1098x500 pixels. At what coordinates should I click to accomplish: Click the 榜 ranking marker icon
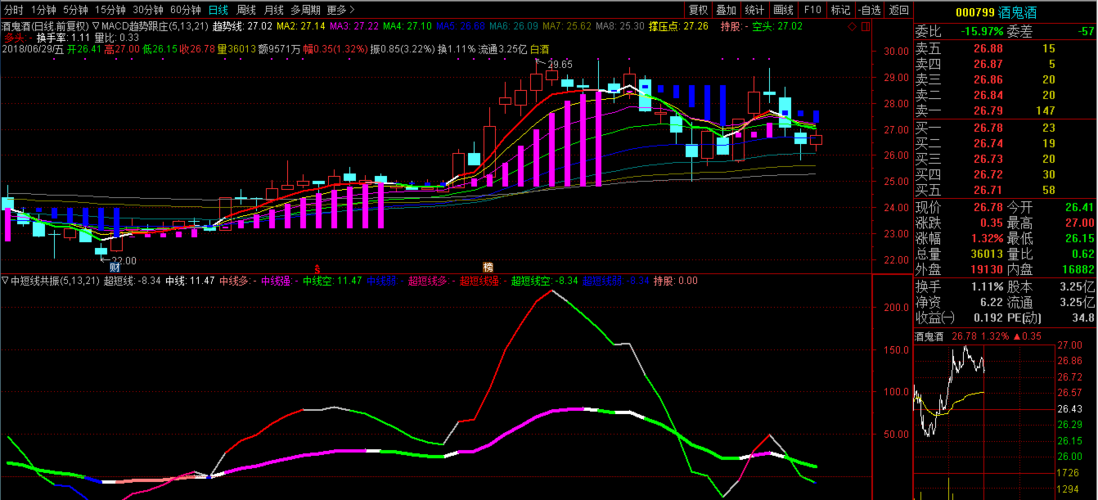[x=487, y=267]
